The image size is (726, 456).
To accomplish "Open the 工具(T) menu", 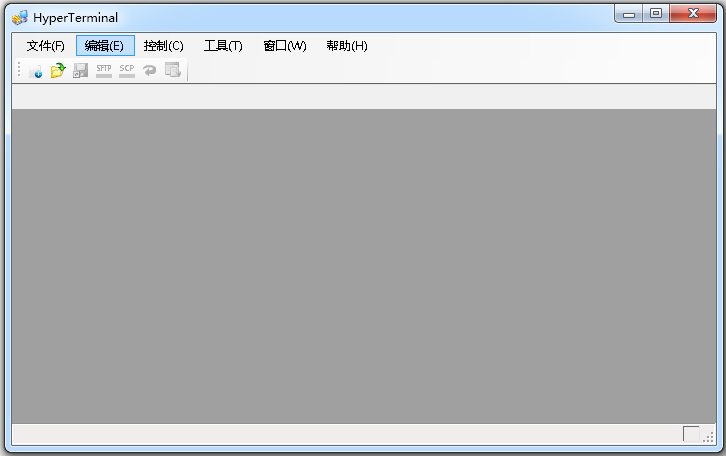I will 223,46.
